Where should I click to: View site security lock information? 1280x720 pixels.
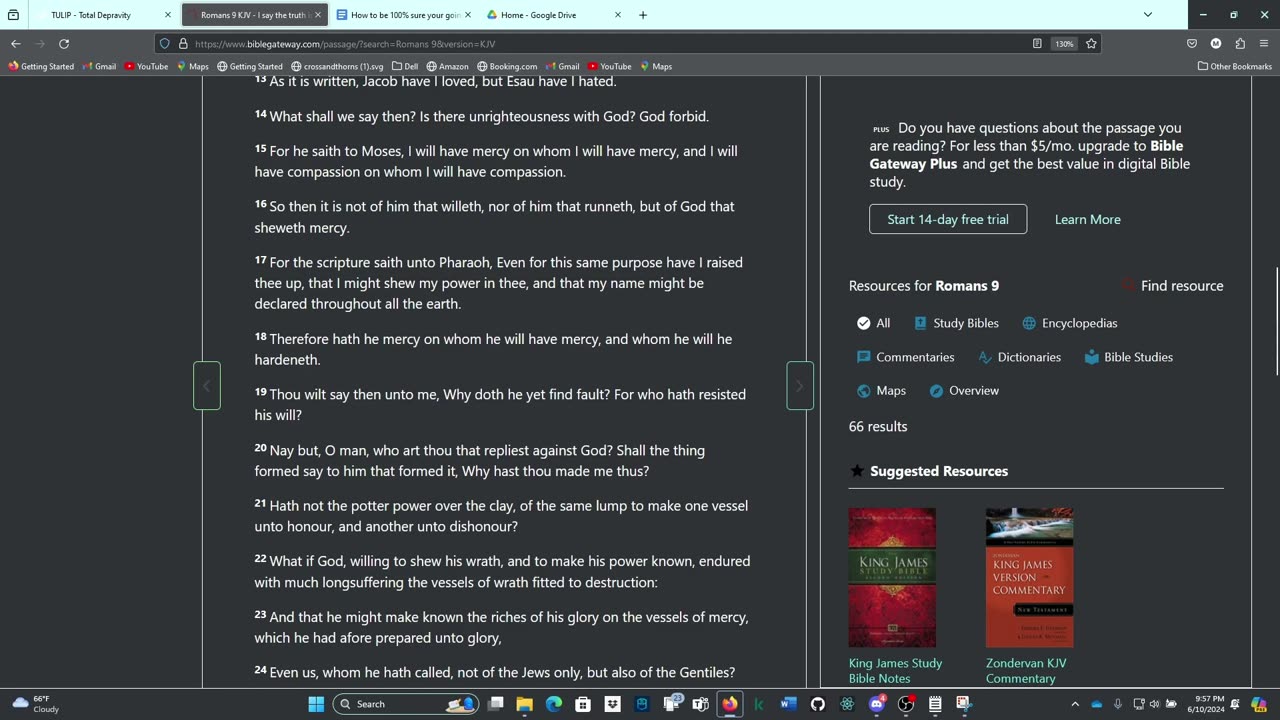[183, 44]
